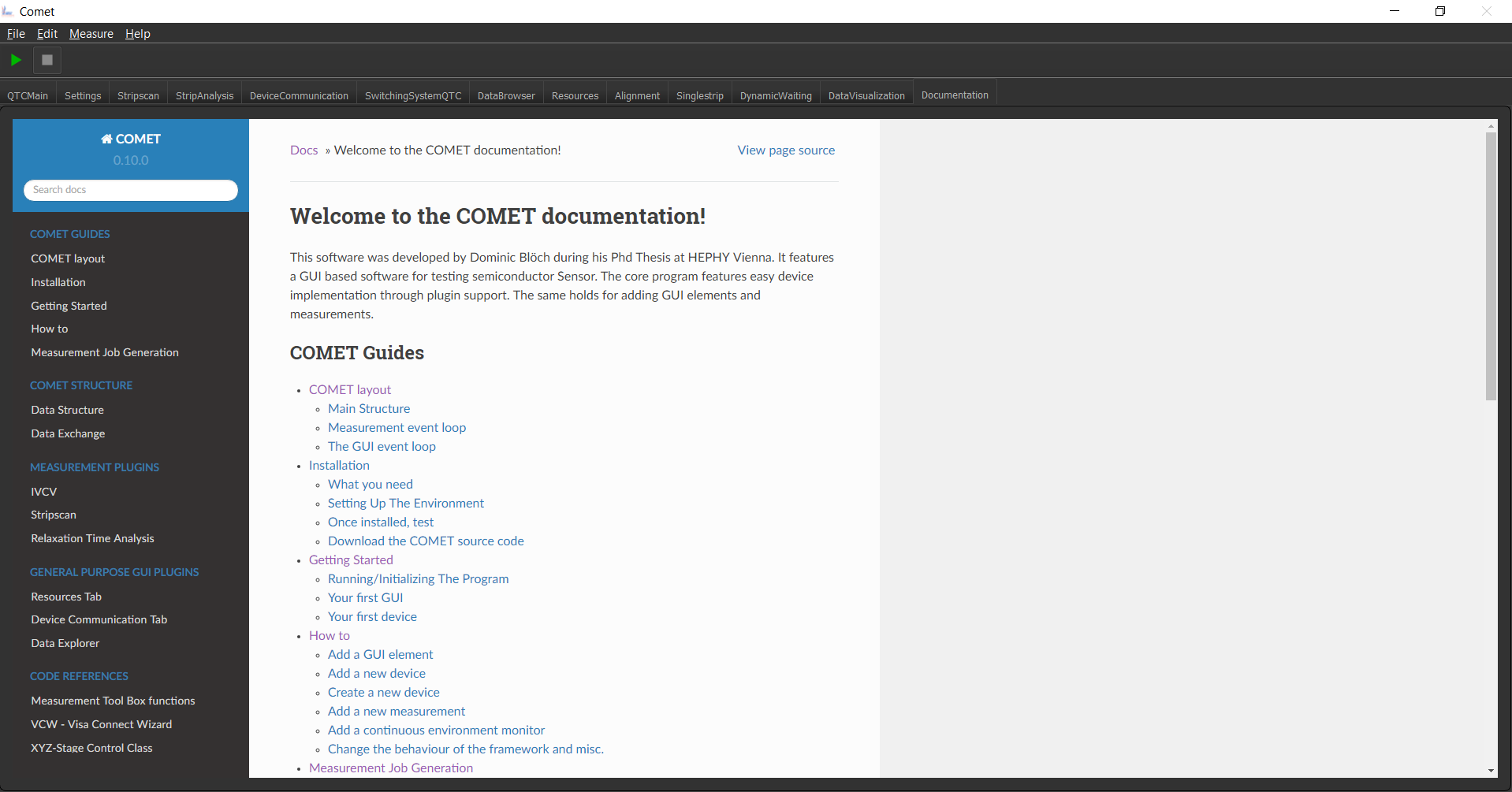Open What you need link
This screenshot has width=1512, height=792.
[x=371, y=485]
